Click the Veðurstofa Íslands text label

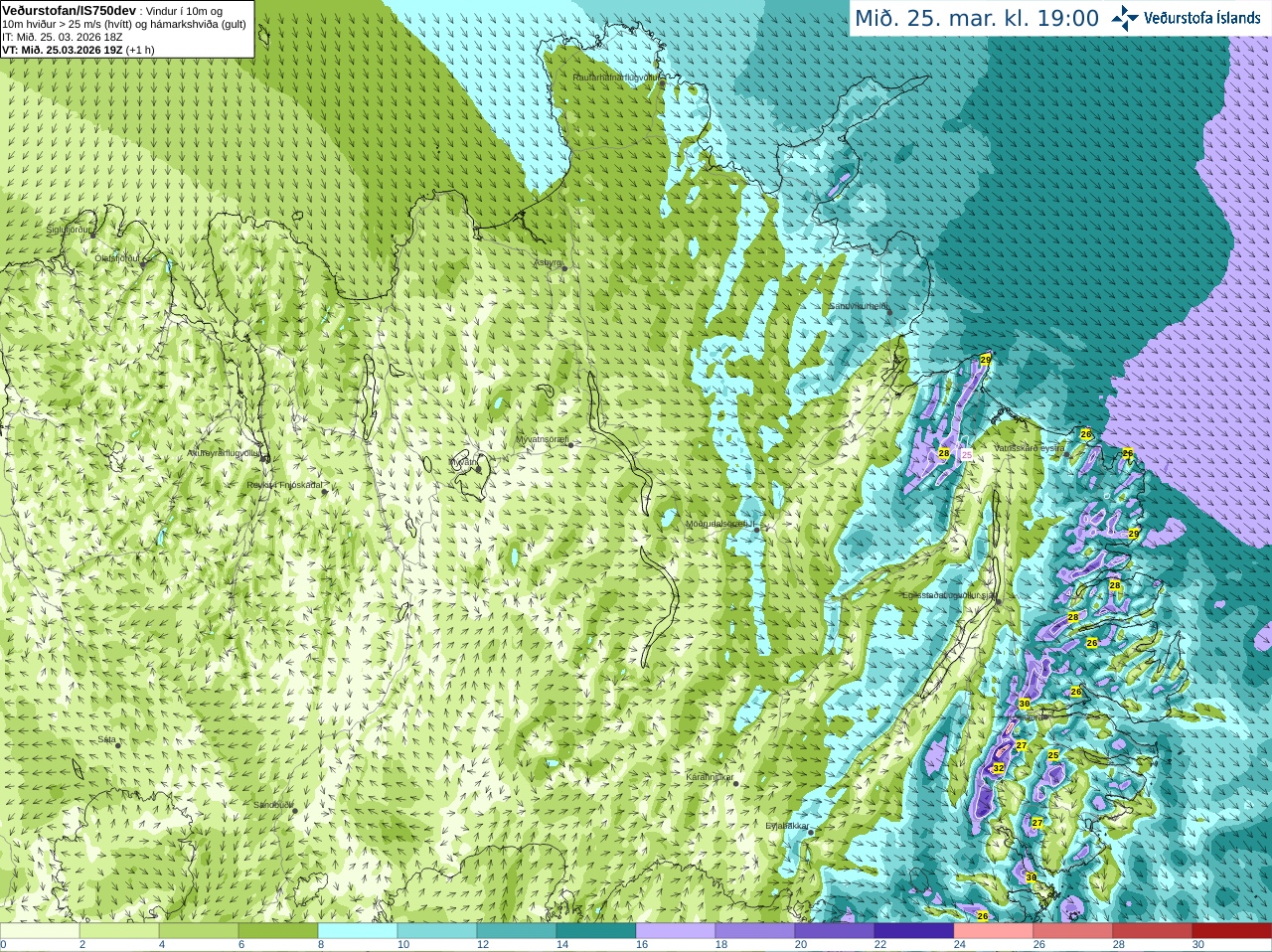[x=1202, y=18]
